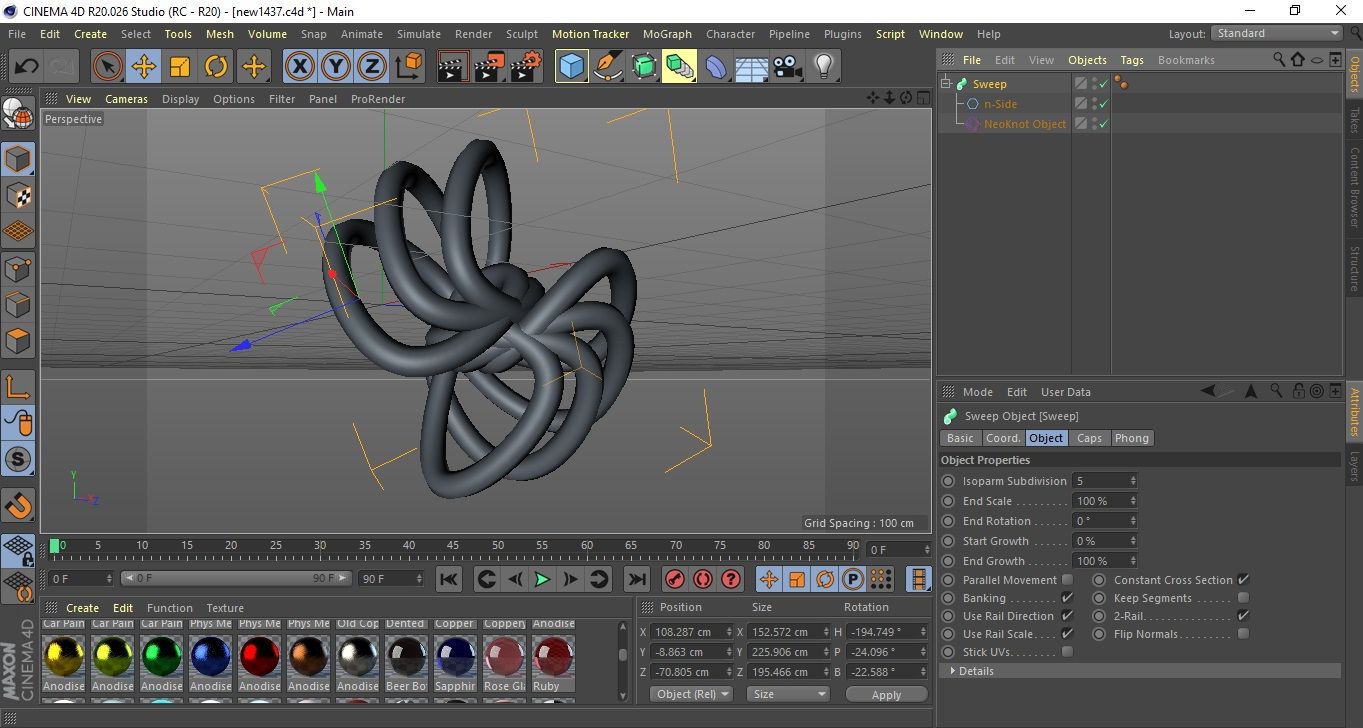Select the Move tool in top toolbar

pyautogui.click(x=144, y=67)
